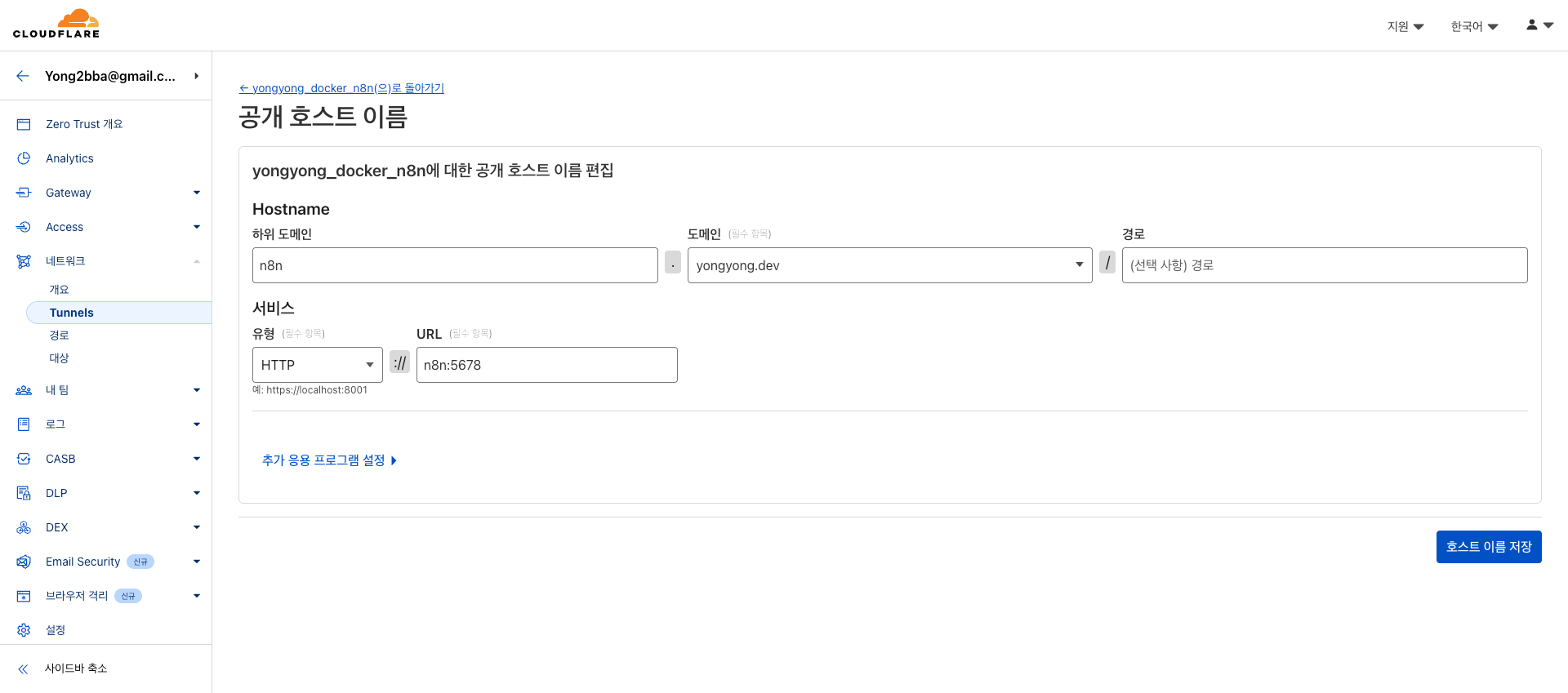Expand the Gateway section arrow
This screenshot has width=1568, height=693.
(197, 193)
